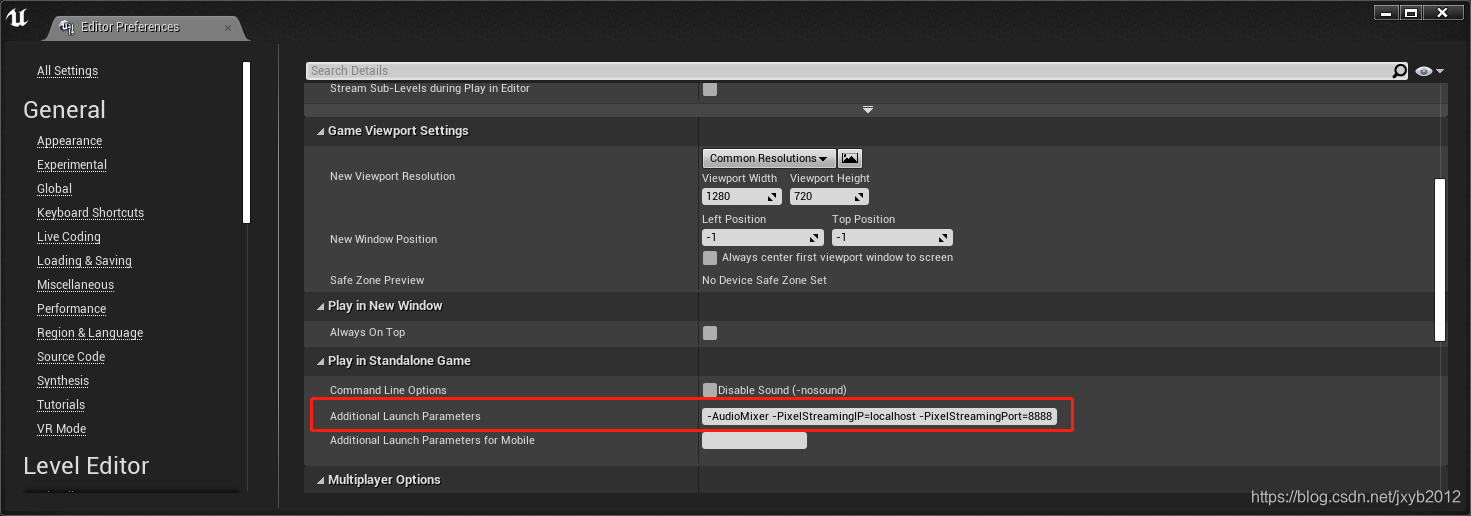The width and height of the screenshot is (1471, 516).
Task: Click the Viewport Height spinner arrow
Action: (x=860, y=197)
